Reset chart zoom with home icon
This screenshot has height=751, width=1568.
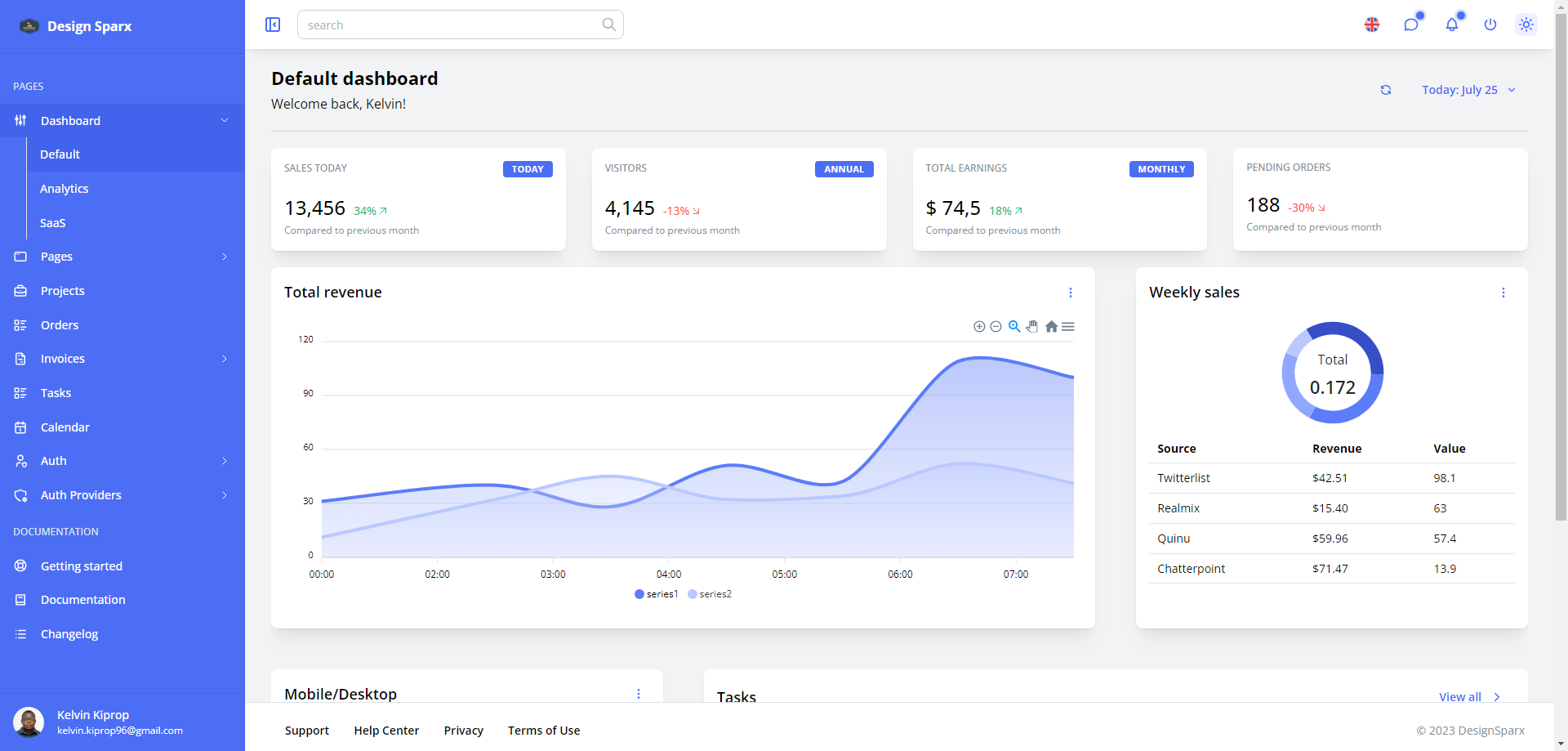point(1051,327)
